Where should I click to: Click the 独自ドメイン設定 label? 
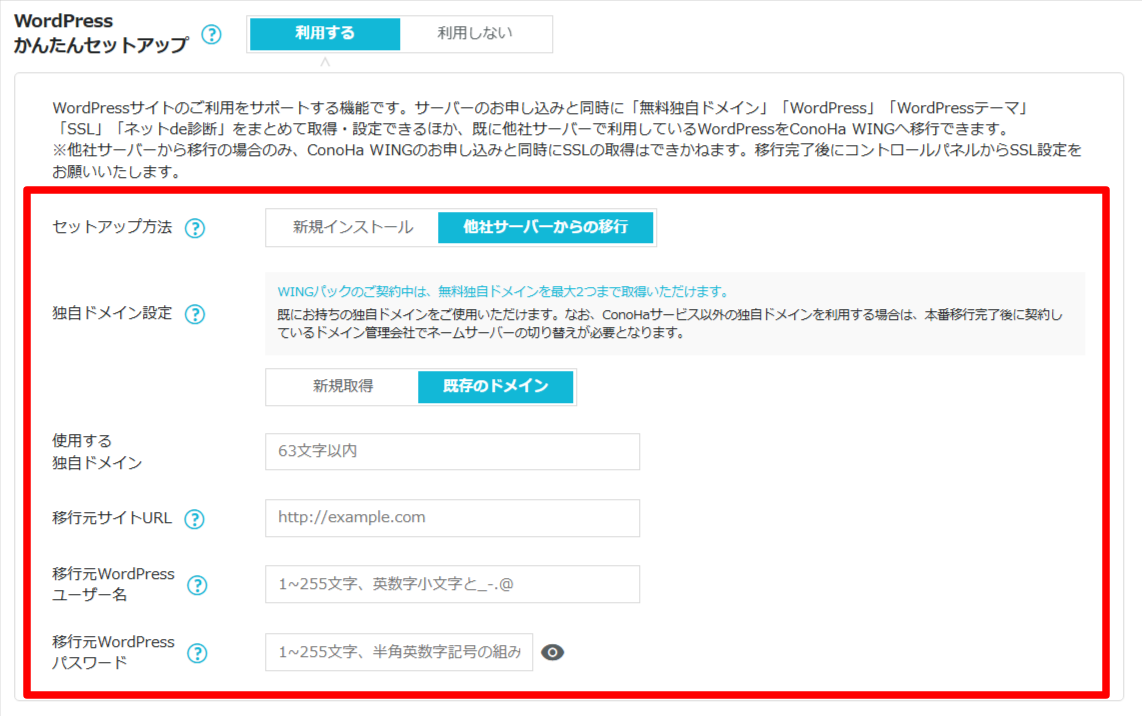tap(112, 313)
